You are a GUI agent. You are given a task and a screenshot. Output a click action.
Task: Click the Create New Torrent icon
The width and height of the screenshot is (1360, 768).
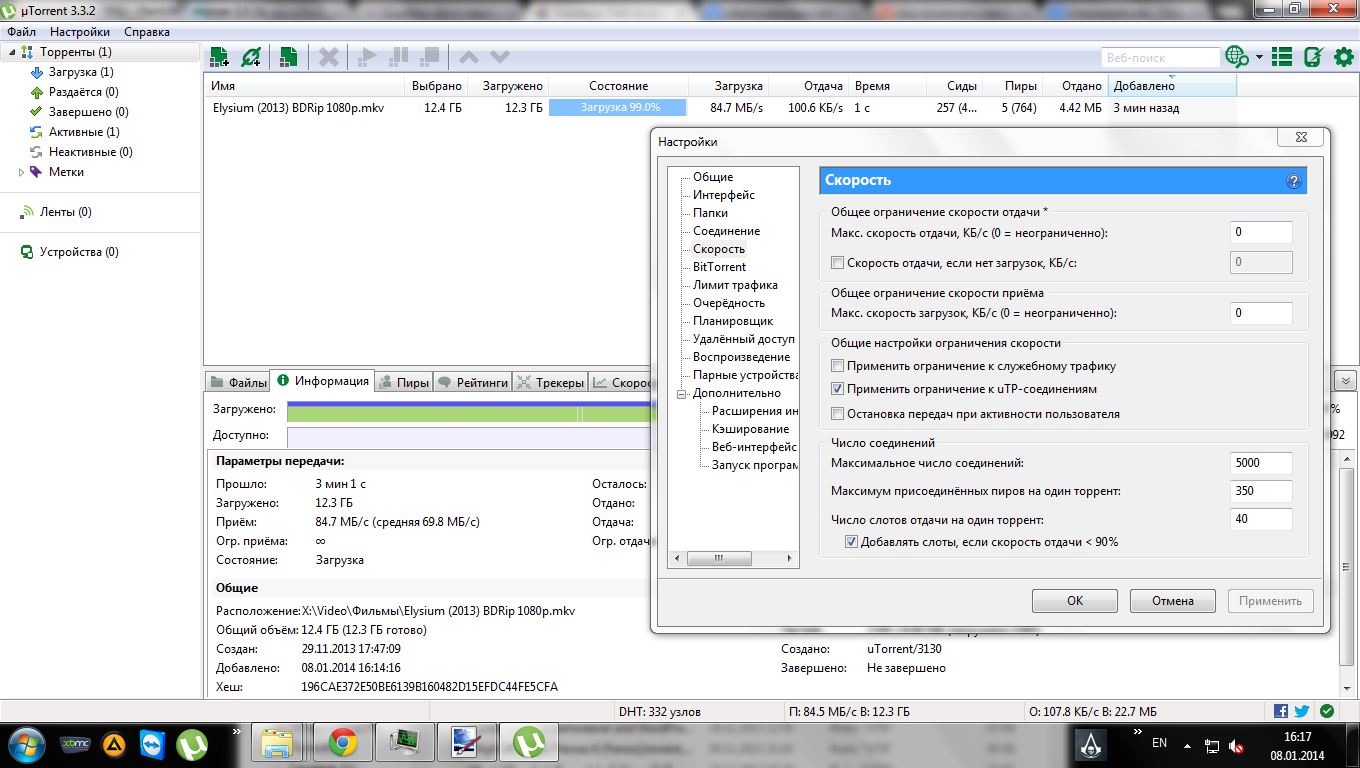point(288,56)
